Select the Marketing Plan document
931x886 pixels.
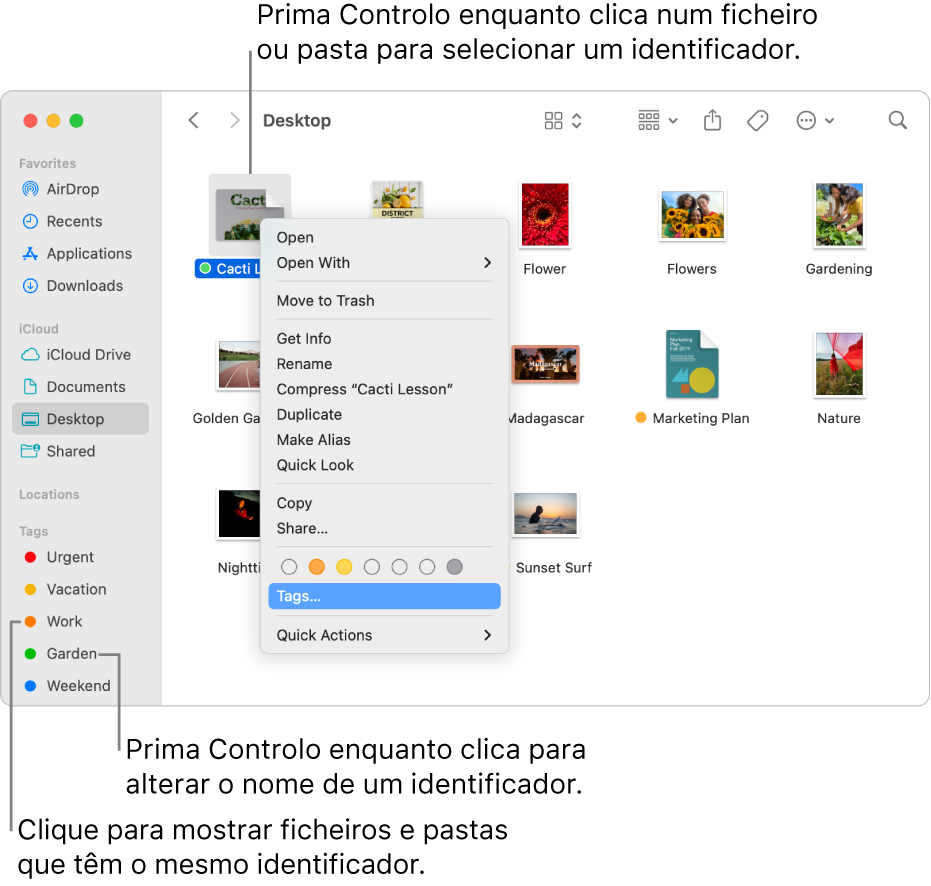point(692,364)
